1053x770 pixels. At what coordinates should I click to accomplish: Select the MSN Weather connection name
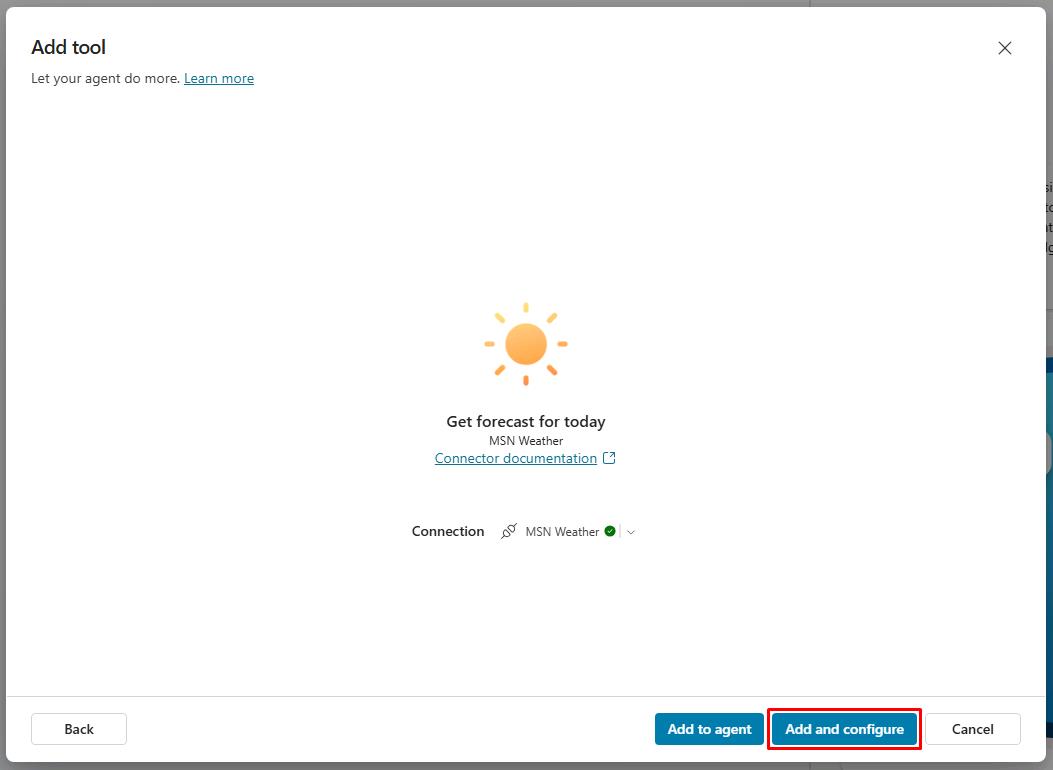click(x=562, y=532)
